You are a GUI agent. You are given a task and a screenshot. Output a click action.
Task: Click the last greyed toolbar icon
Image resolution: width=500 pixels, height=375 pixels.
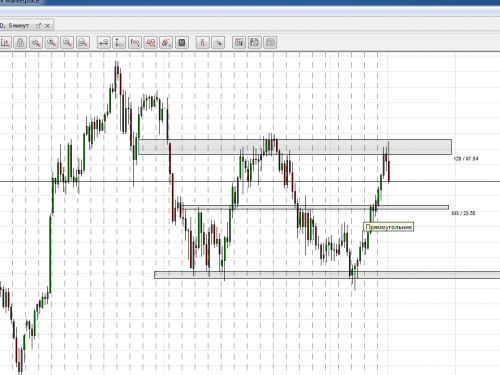coord(270,42)
